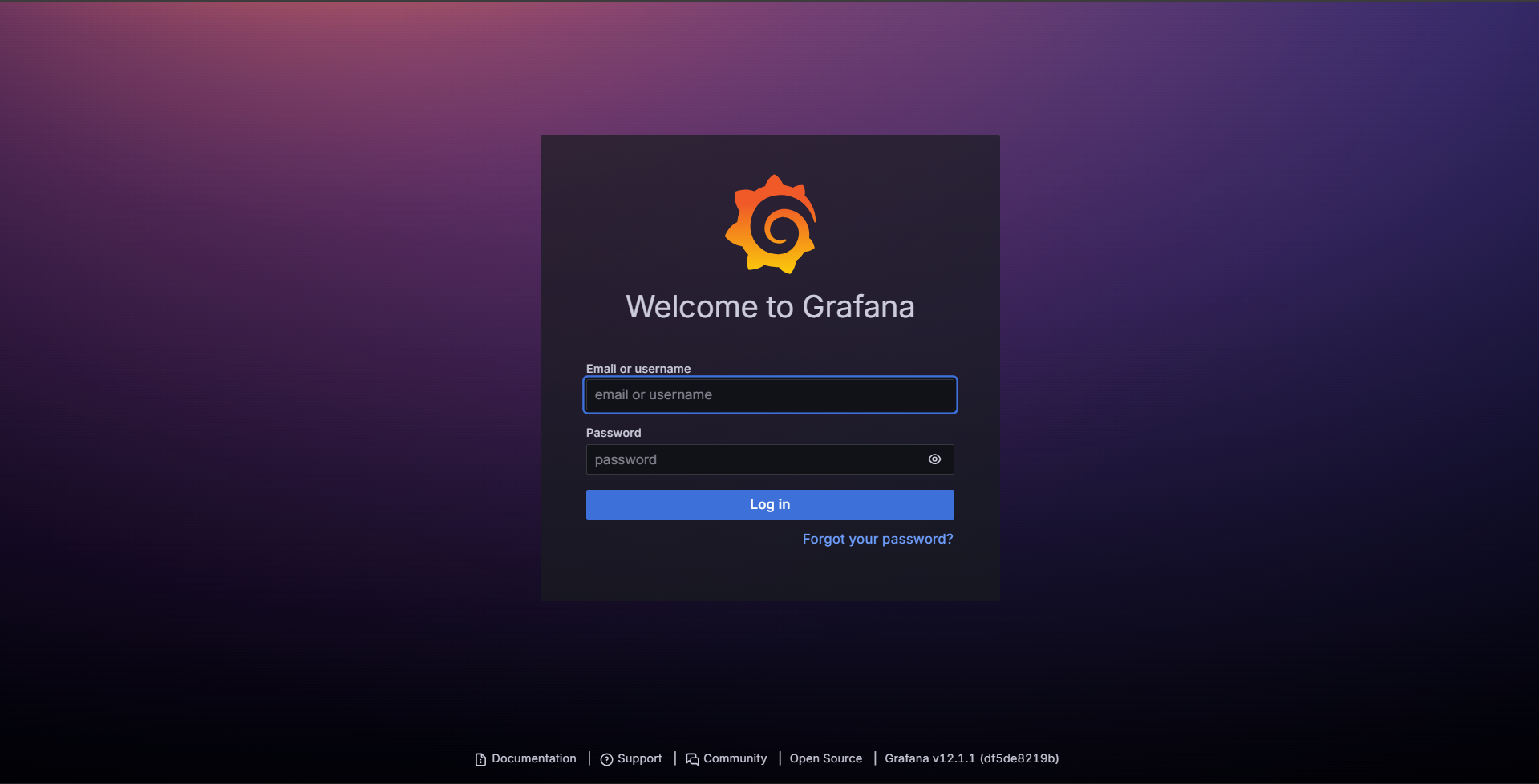Click the Grafana v12.1.1 version link

pyautogui.click(x=929, y=758)
